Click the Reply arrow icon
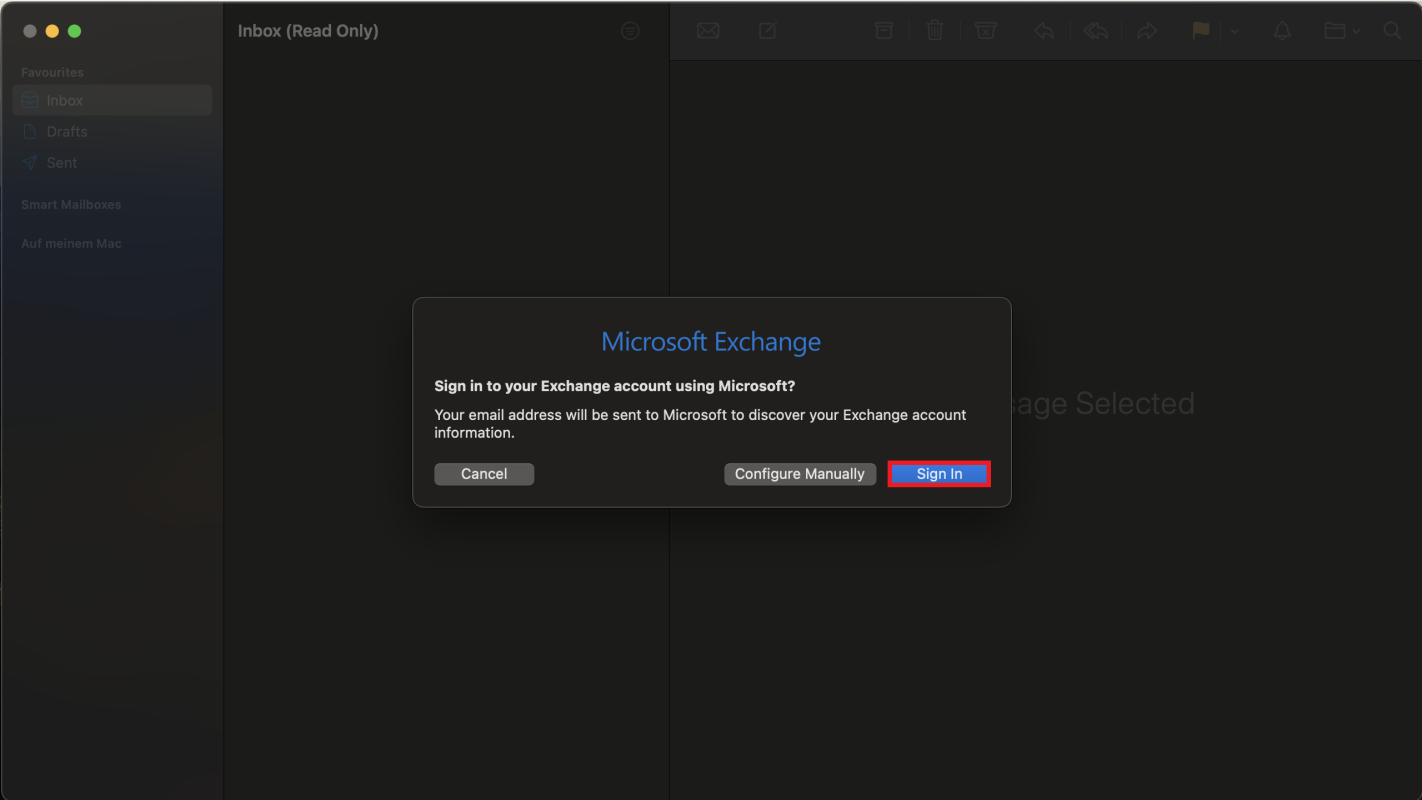Screen dimensions: 1422x800 click(1044, 31)
